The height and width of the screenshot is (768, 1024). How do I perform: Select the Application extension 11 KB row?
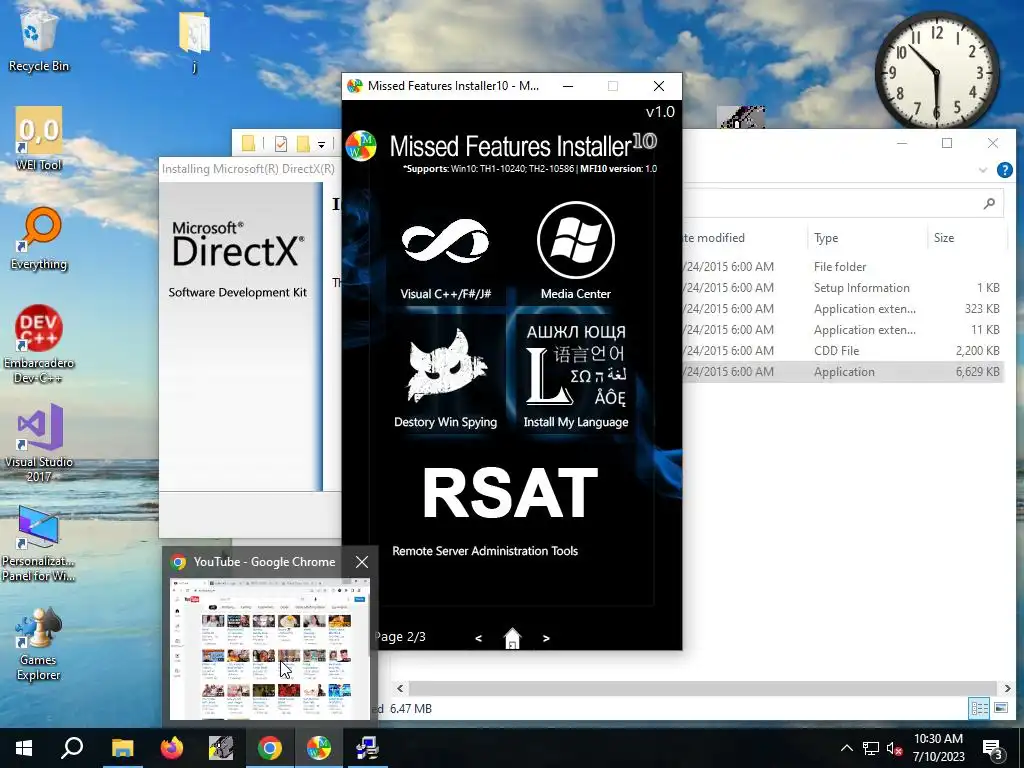click(x=842, y=329)
